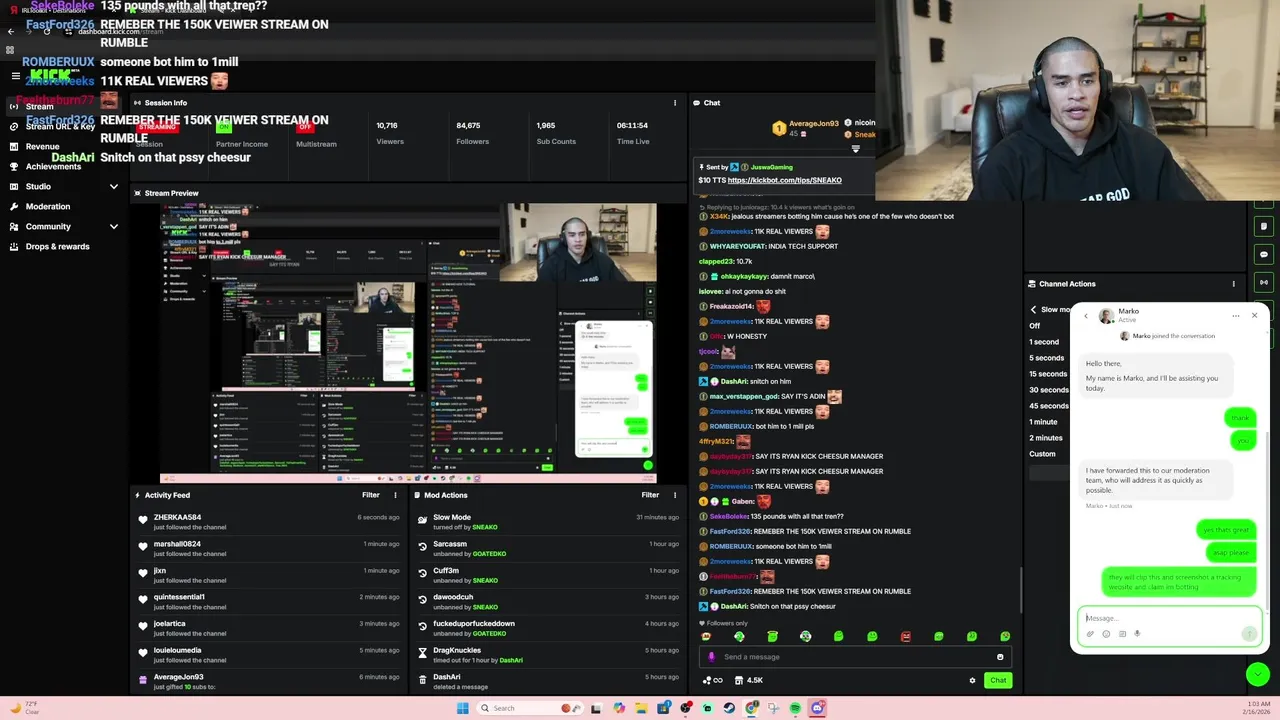Open emoji picker in support chat
Image resolution: width=1280 pixels, height=720 pixels.
[1106, 634]
